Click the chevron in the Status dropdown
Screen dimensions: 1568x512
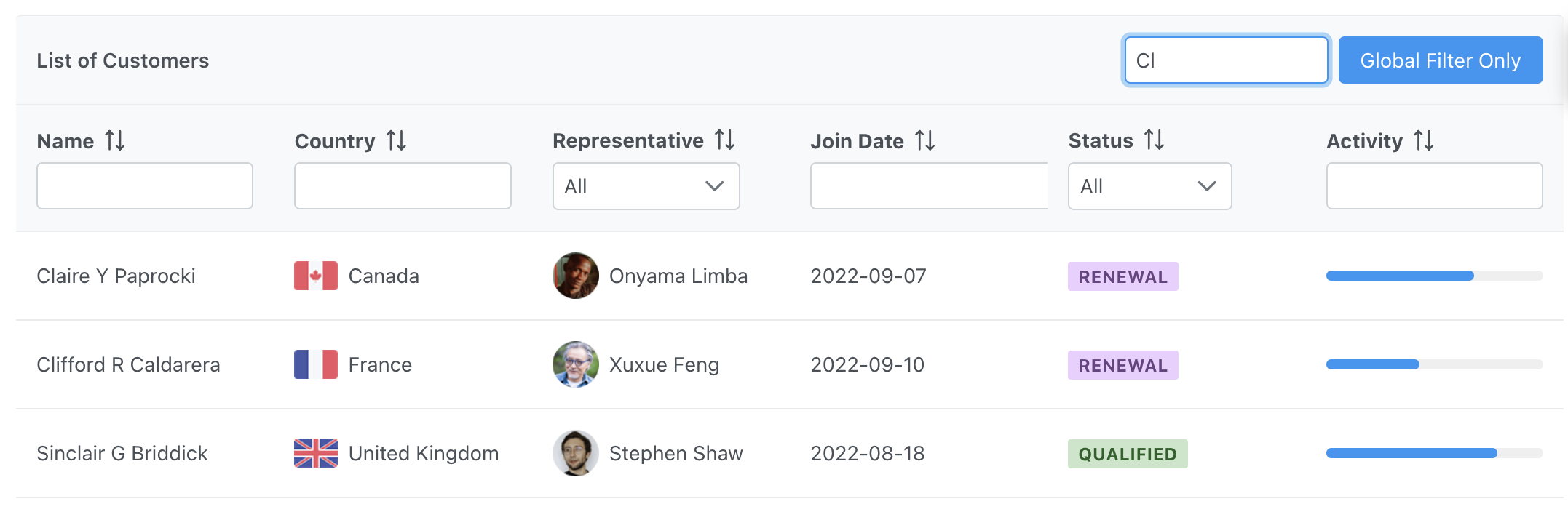pyautogui.click(x=1206, y=186)
